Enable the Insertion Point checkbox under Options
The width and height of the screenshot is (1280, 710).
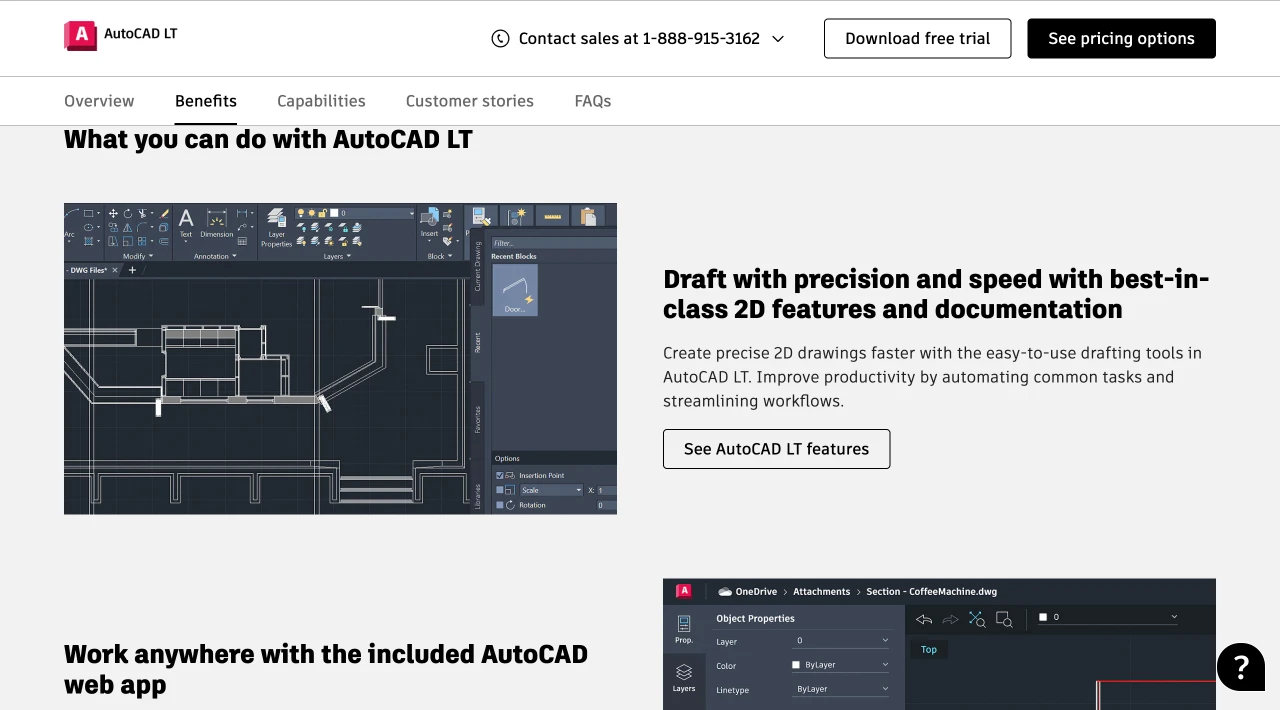point(499,475)
